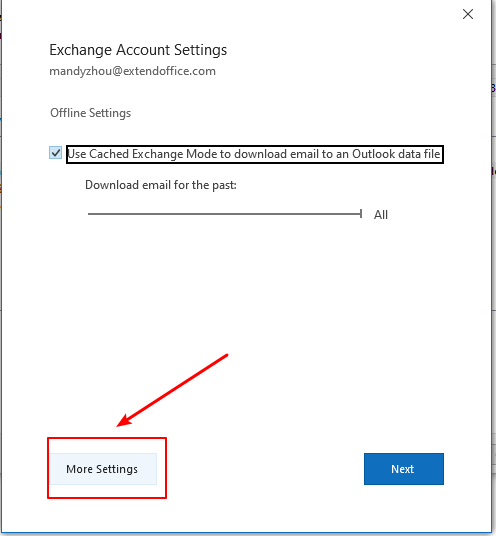Screen dimensions: 496x536
Task: Click the middle of the download email slider
Action: [225, 214]
